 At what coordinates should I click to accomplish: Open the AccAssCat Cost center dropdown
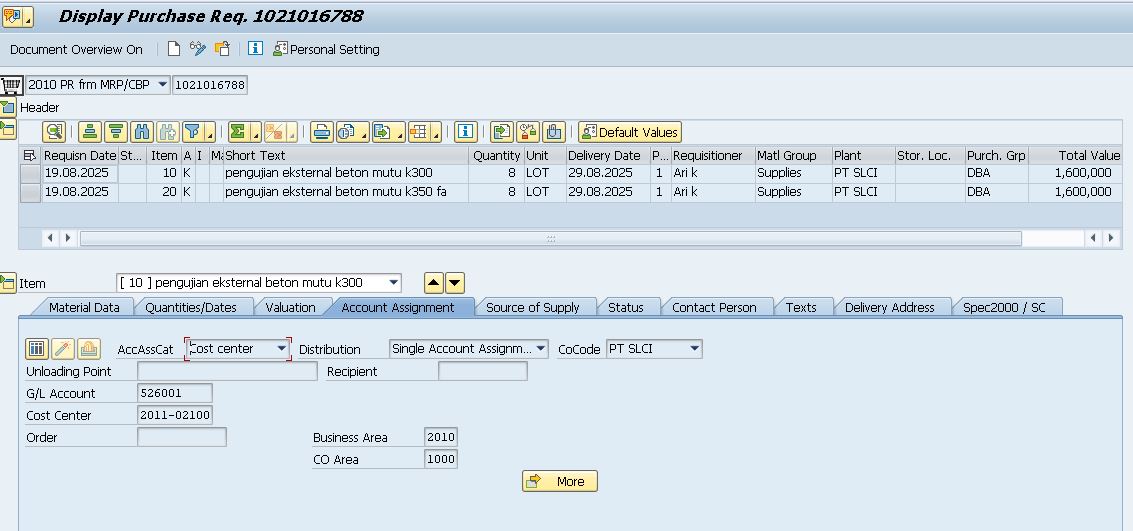(282, 349)
